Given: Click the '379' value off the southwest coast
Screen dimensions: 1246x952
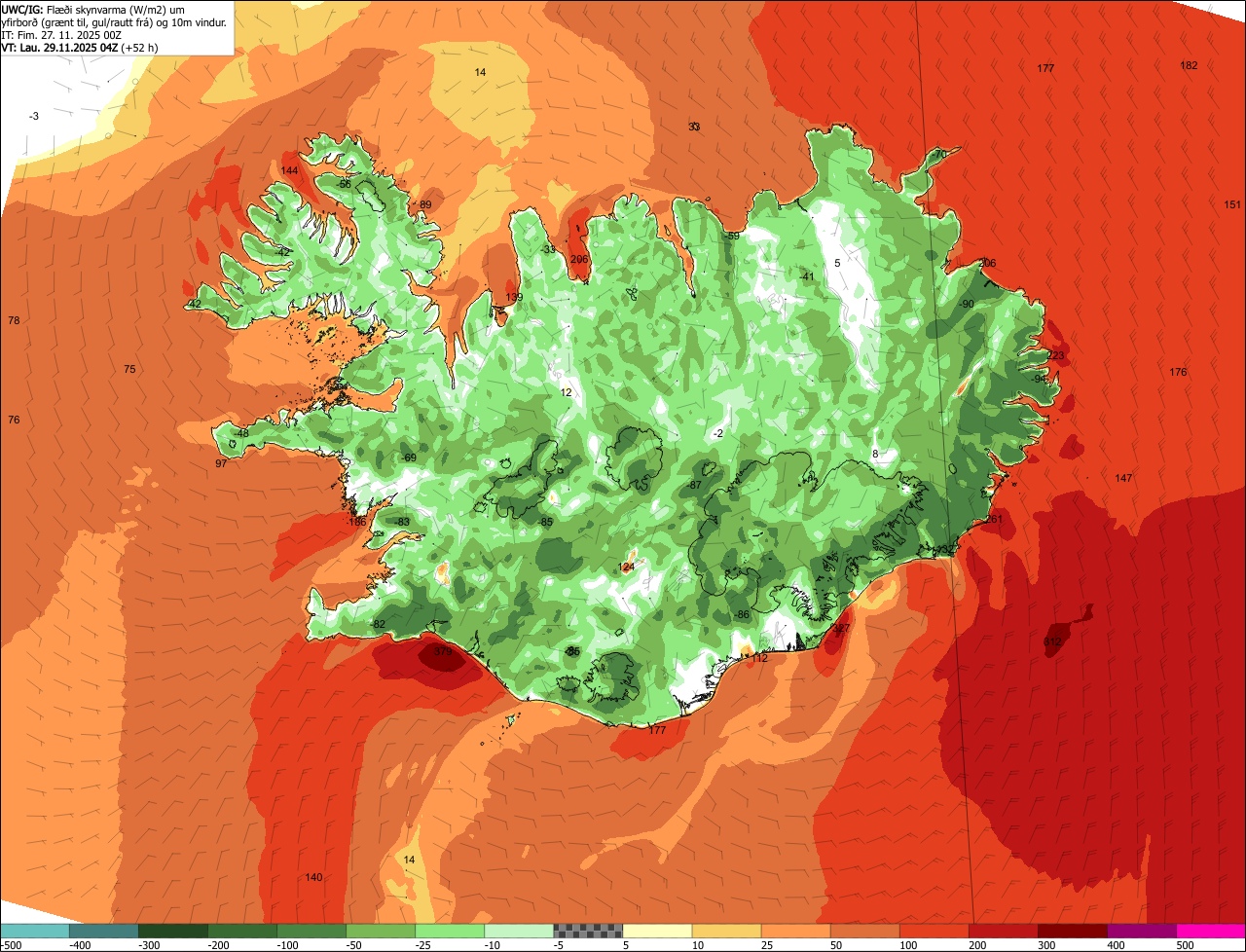Looking at the screenshot, I should (x=443, y=652).
